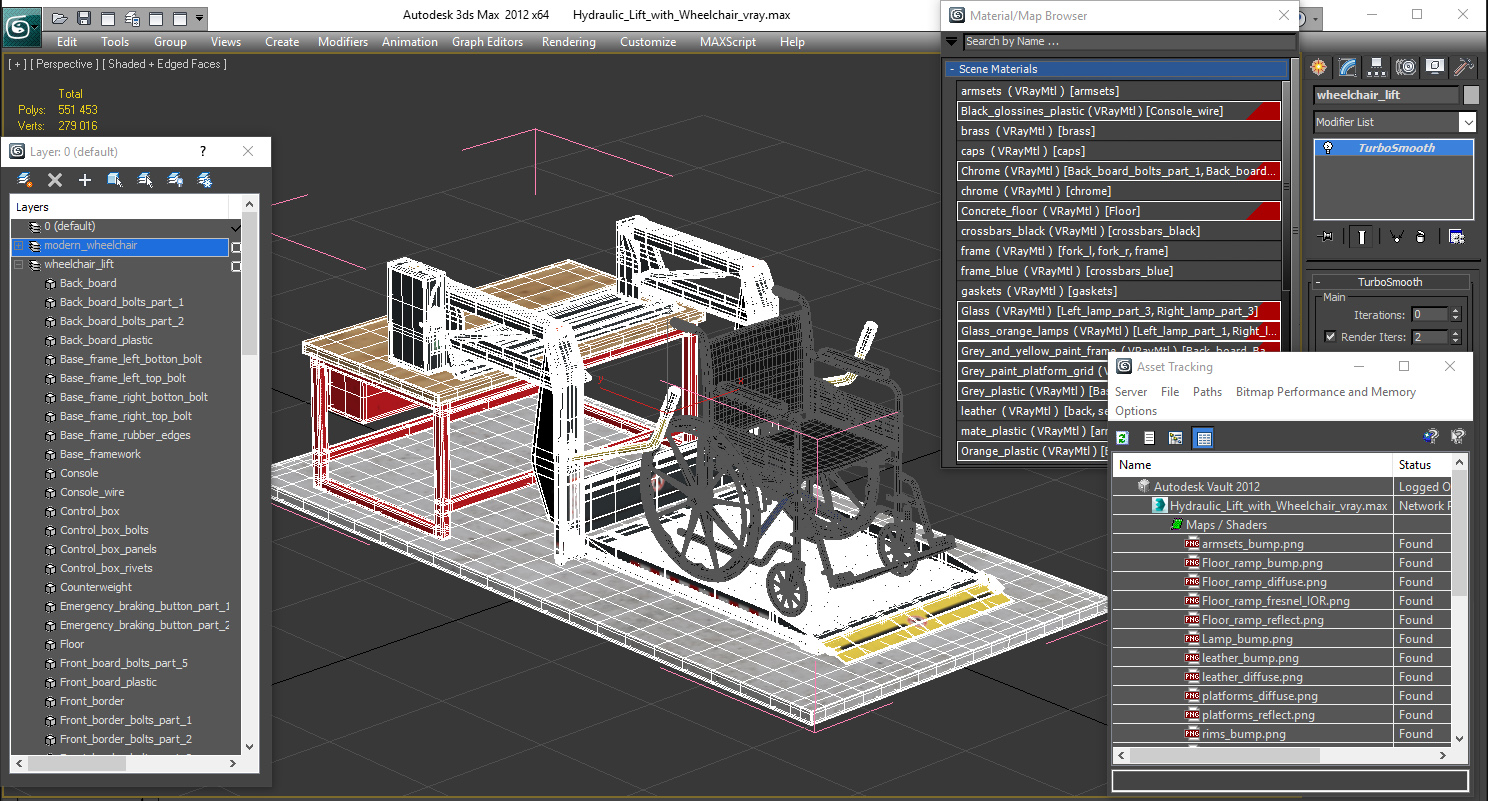The width and height of the screenshot is (1488, 801).
Task: Open the Utilities hammer panel tab
Action: 1464,67
